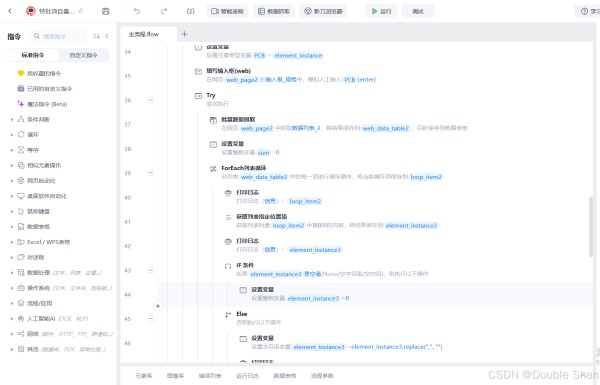This screenshot has width=600, height=385.
Task: Click the 人工智能AI category icon
Action: click(21, 318)
